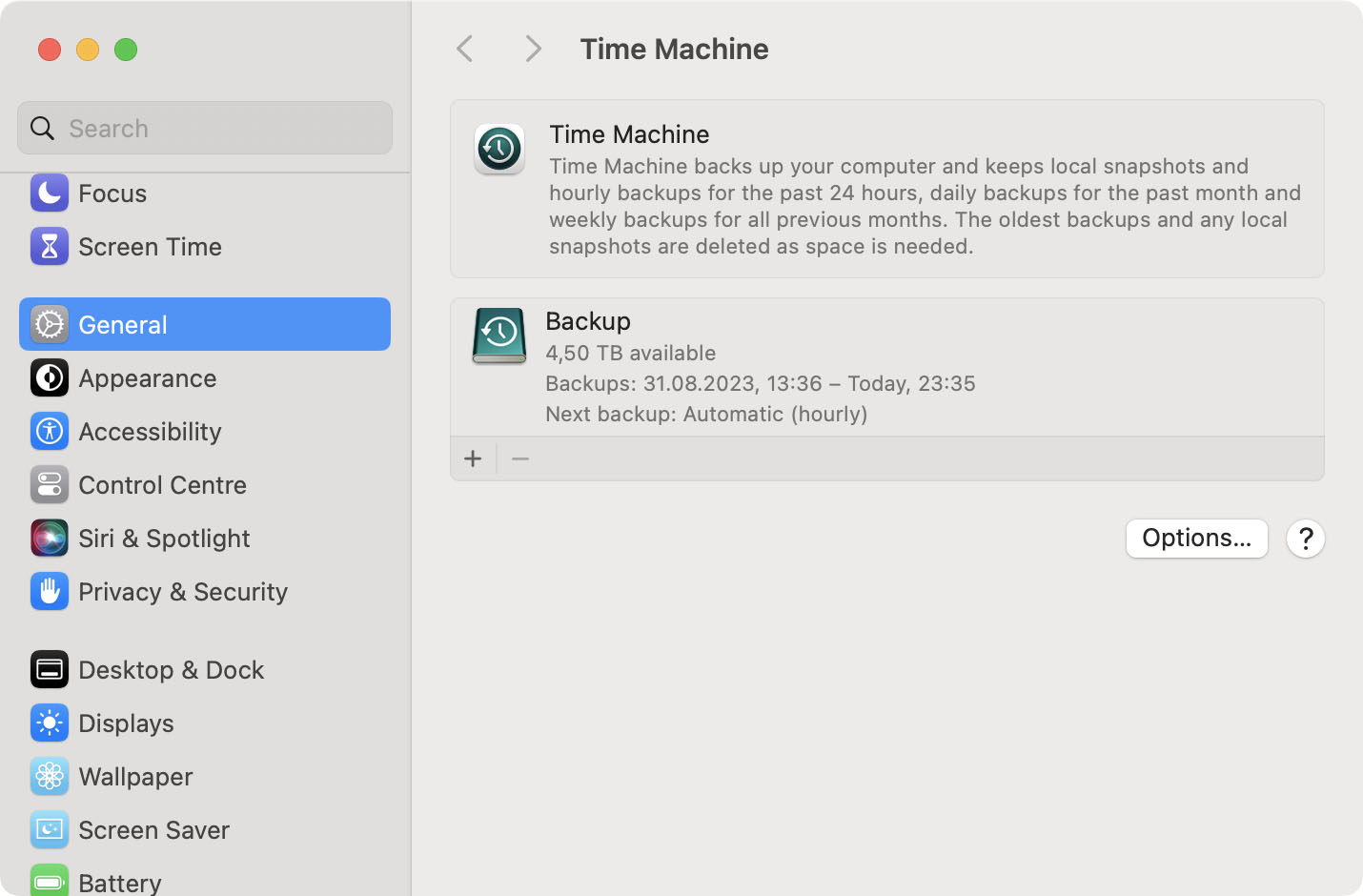
Task: Click the General gear icon
Action: (x=50, y=325)
